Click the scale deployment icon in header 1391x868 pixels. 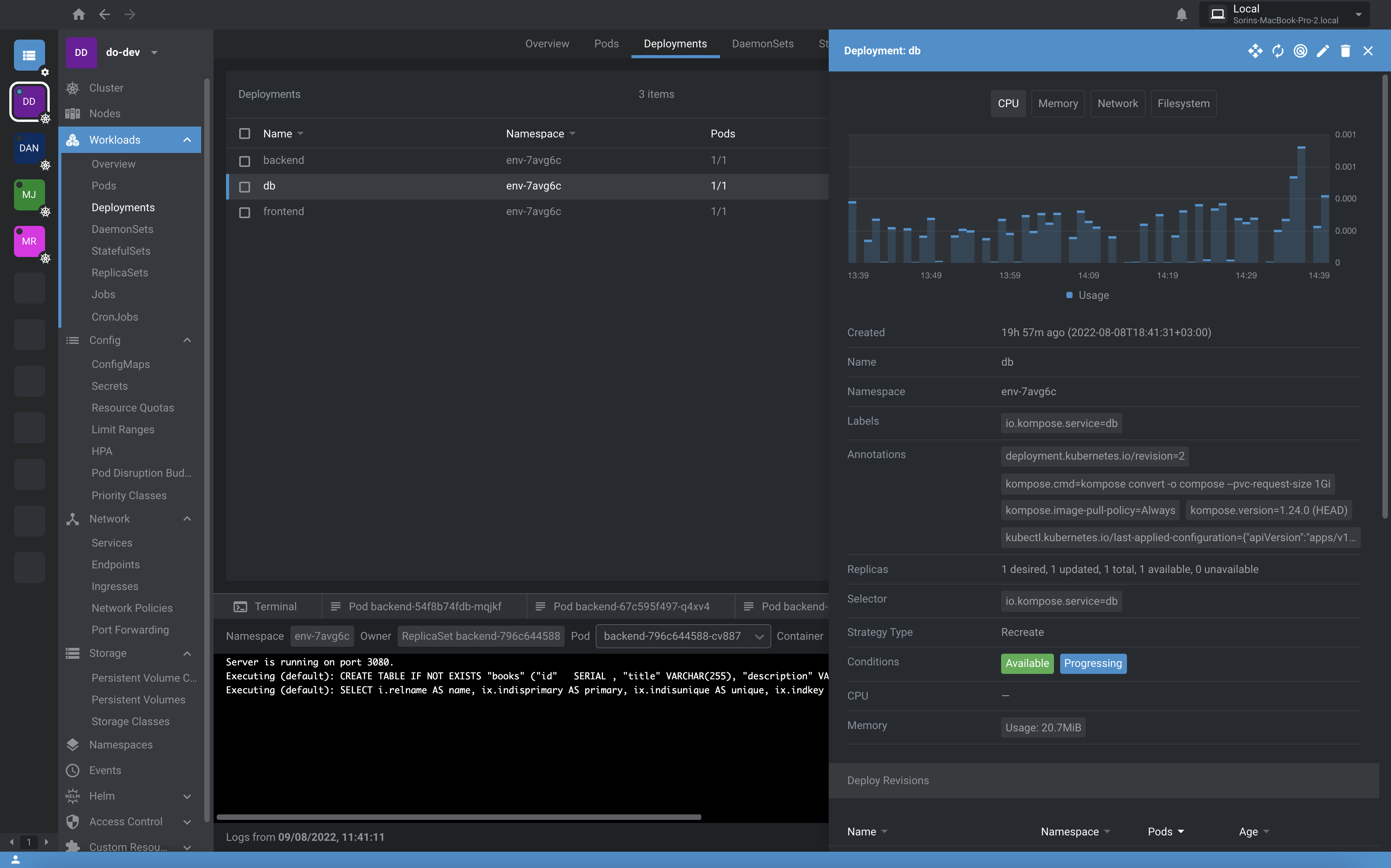[1255, 51]
